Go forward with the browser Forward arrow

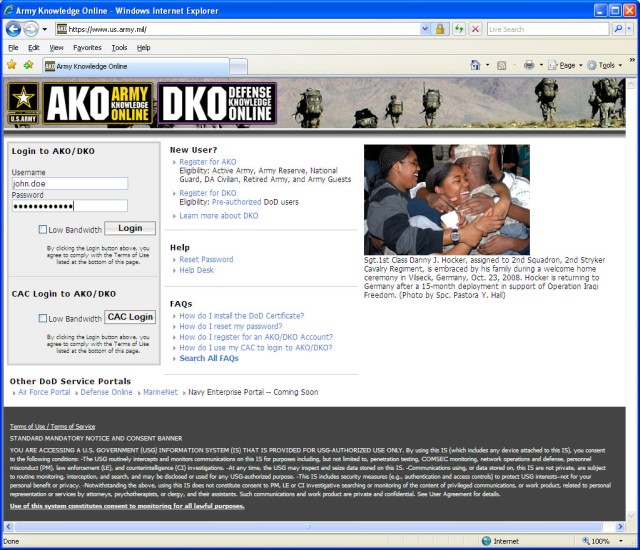pos(30,29)
